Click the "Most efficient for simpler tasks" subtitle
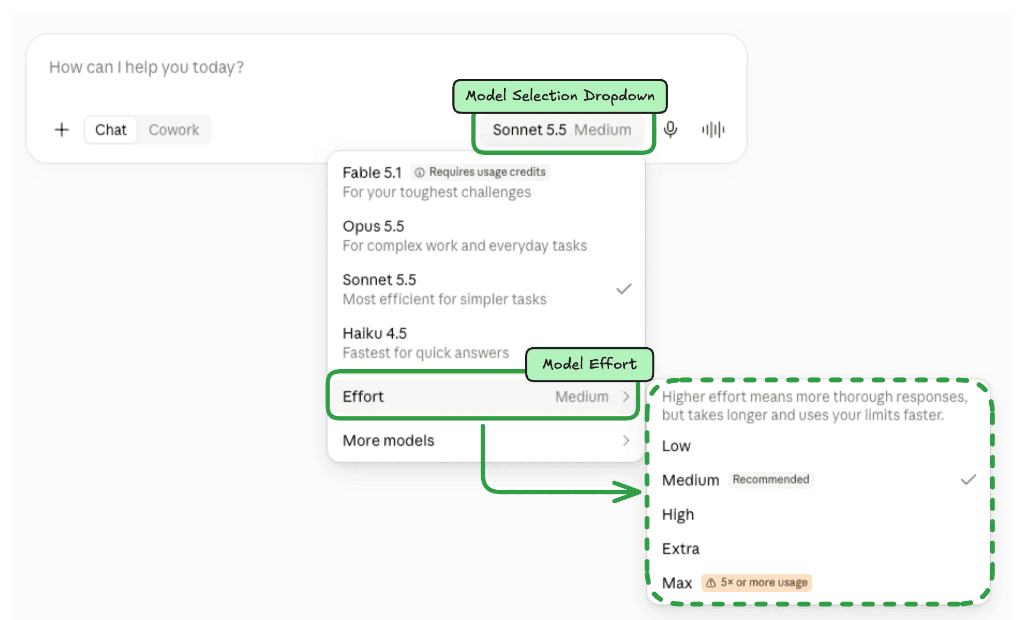 [445, 299]
